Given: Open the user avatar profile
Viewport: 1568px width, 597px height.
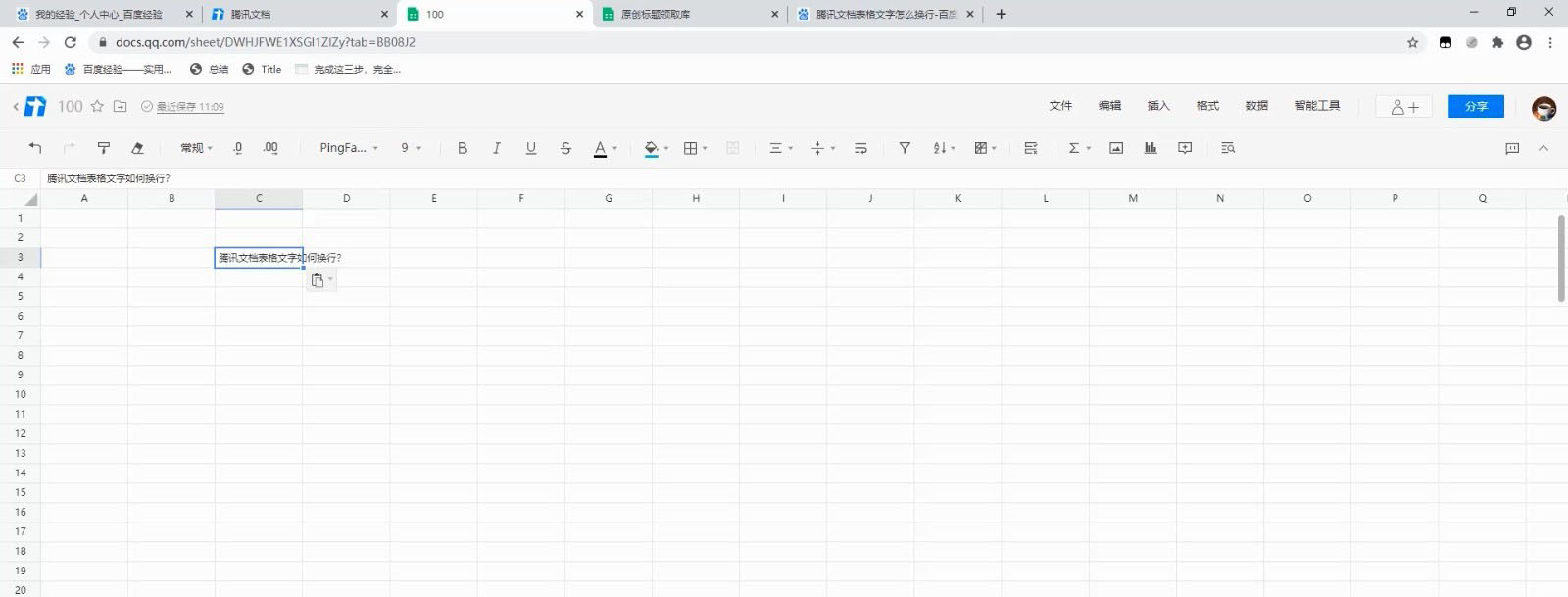Looking at the screenshot, I should 1543,108.
